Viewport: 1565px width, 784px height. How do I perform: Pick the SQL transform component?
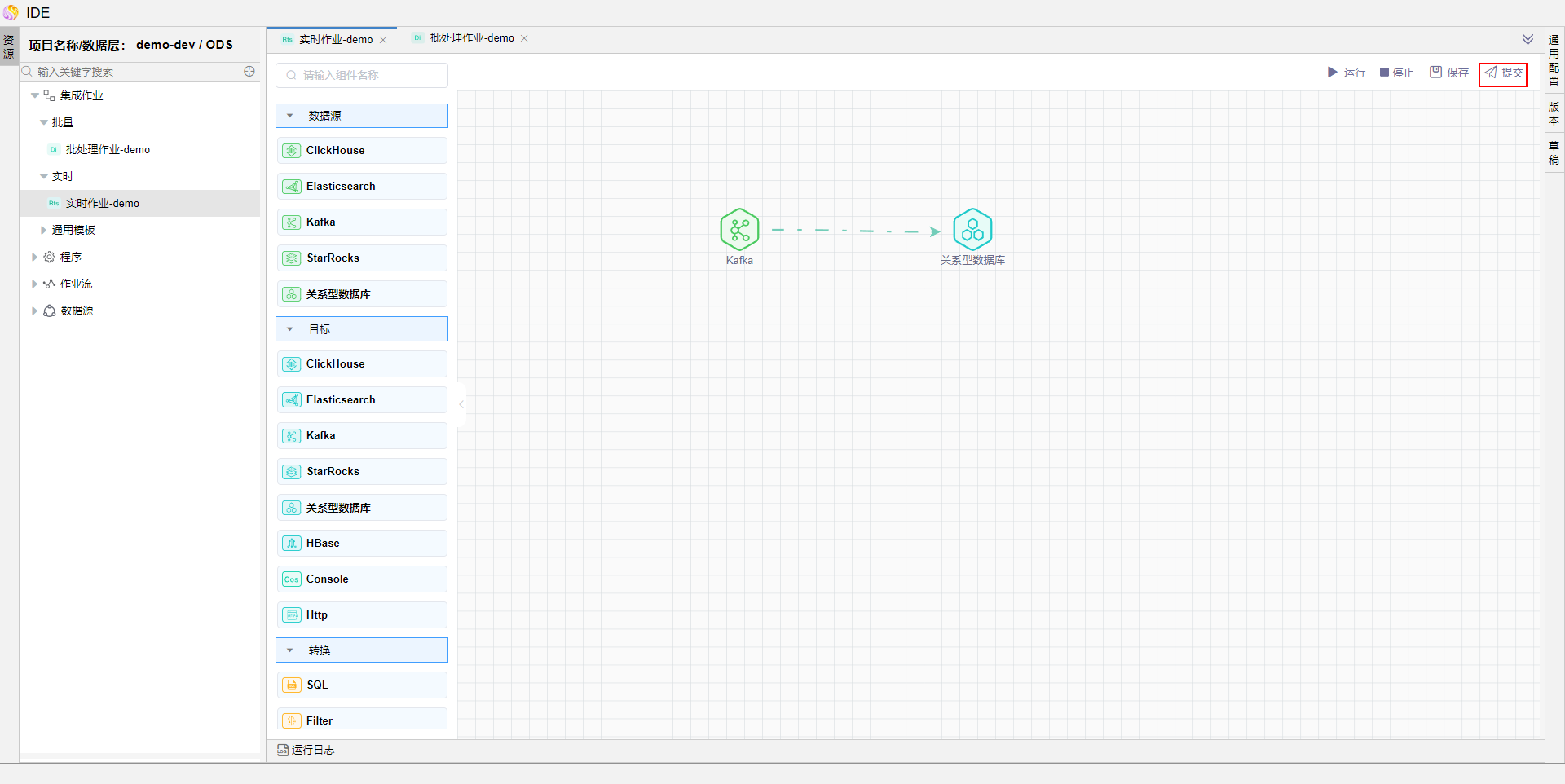tap(362, 685)
